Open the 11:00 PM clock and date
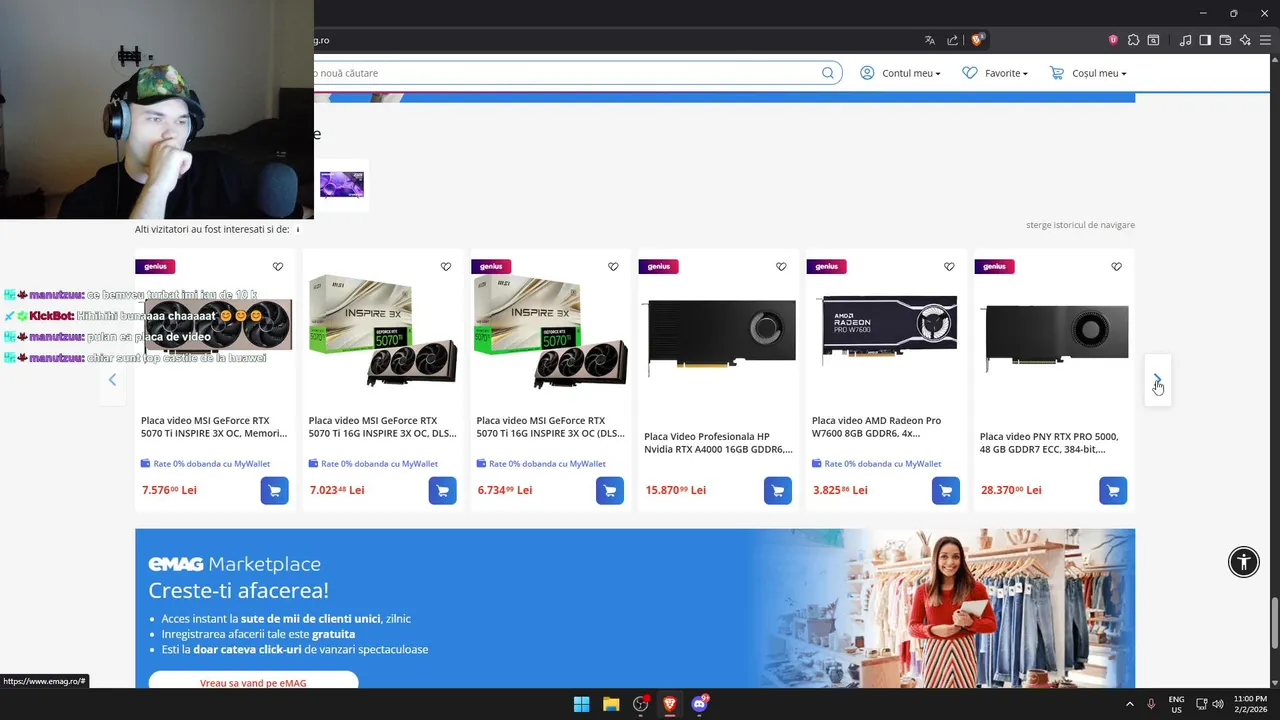This screenshot has width=1280, height=720. (1250, 704)
